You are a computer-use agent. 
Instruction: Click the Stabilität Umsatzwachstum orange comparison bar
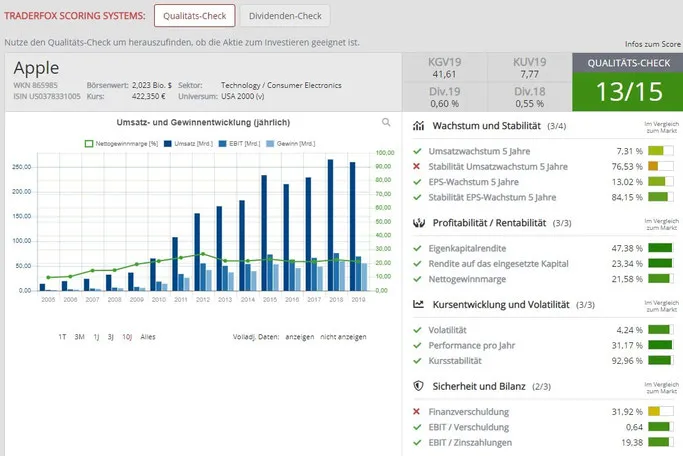[x=660, y=166]
